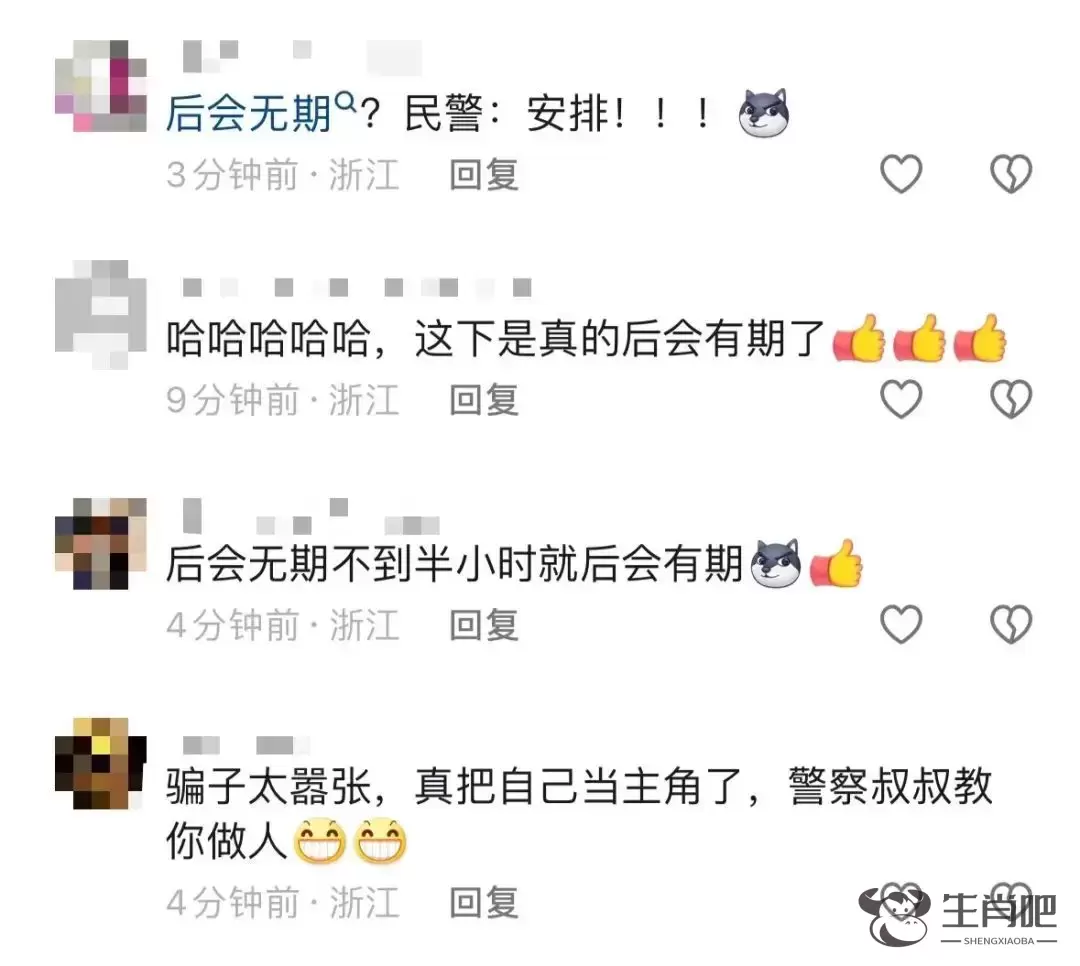Tap search magnifier icon beside 后会无期
Viewport: 1080px width, 966px height.
[x=344, y=103]
